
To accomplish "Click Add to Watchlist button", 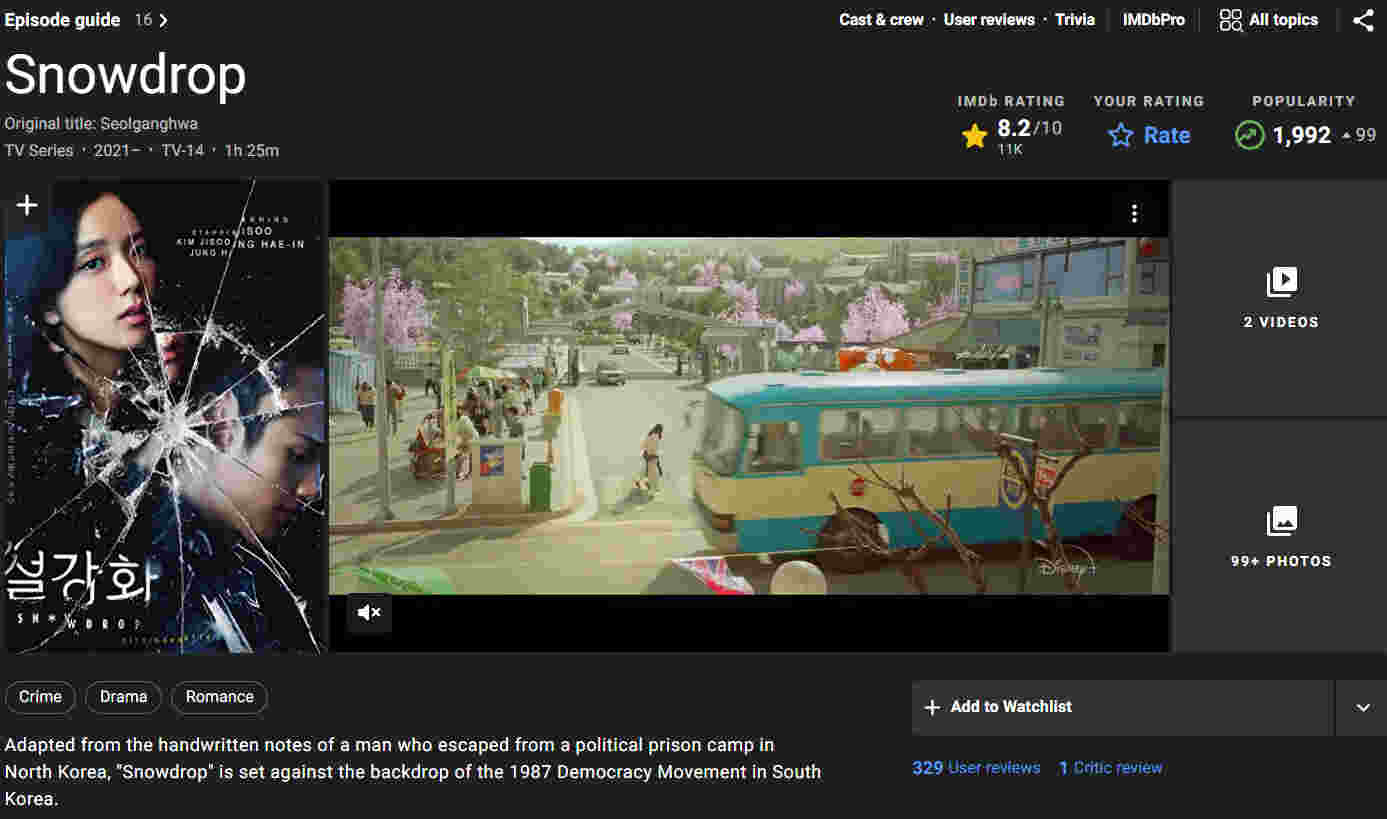I will 1123,707.
